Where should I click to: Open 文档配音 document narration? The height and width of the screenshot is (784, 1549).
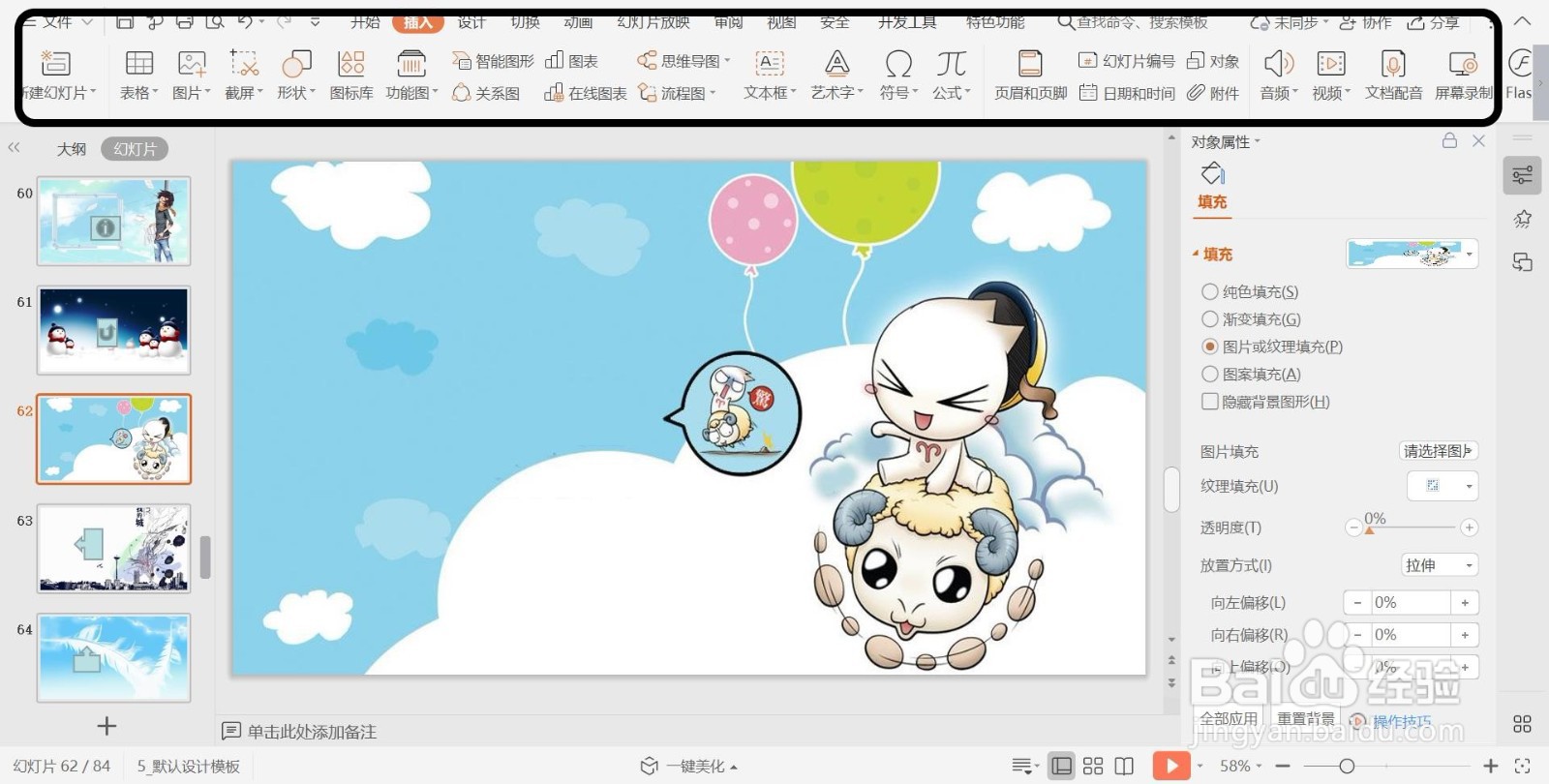(x=1394, y=75)
